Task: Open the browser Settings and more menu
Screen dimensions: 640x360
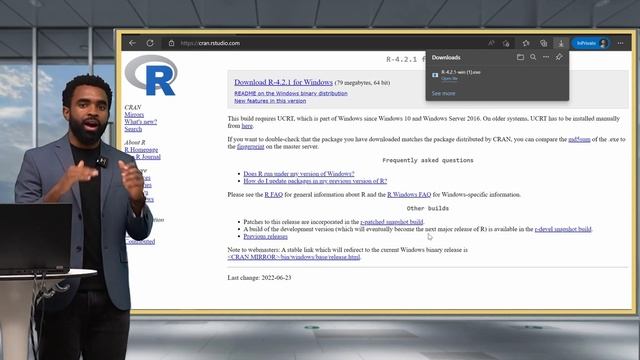Action: coord(620,43)
